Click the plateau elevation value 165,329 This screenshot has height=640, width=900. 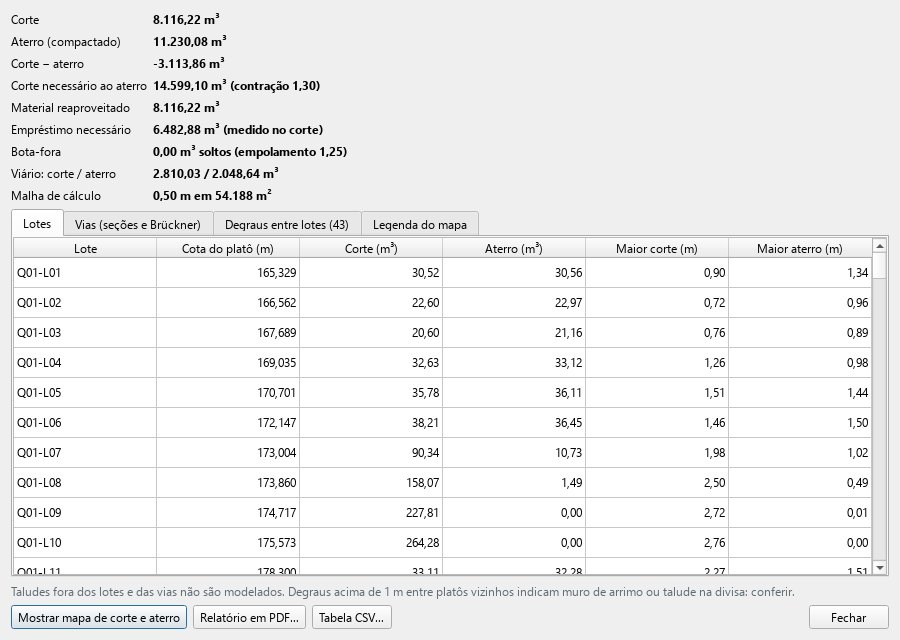point(228,273)
